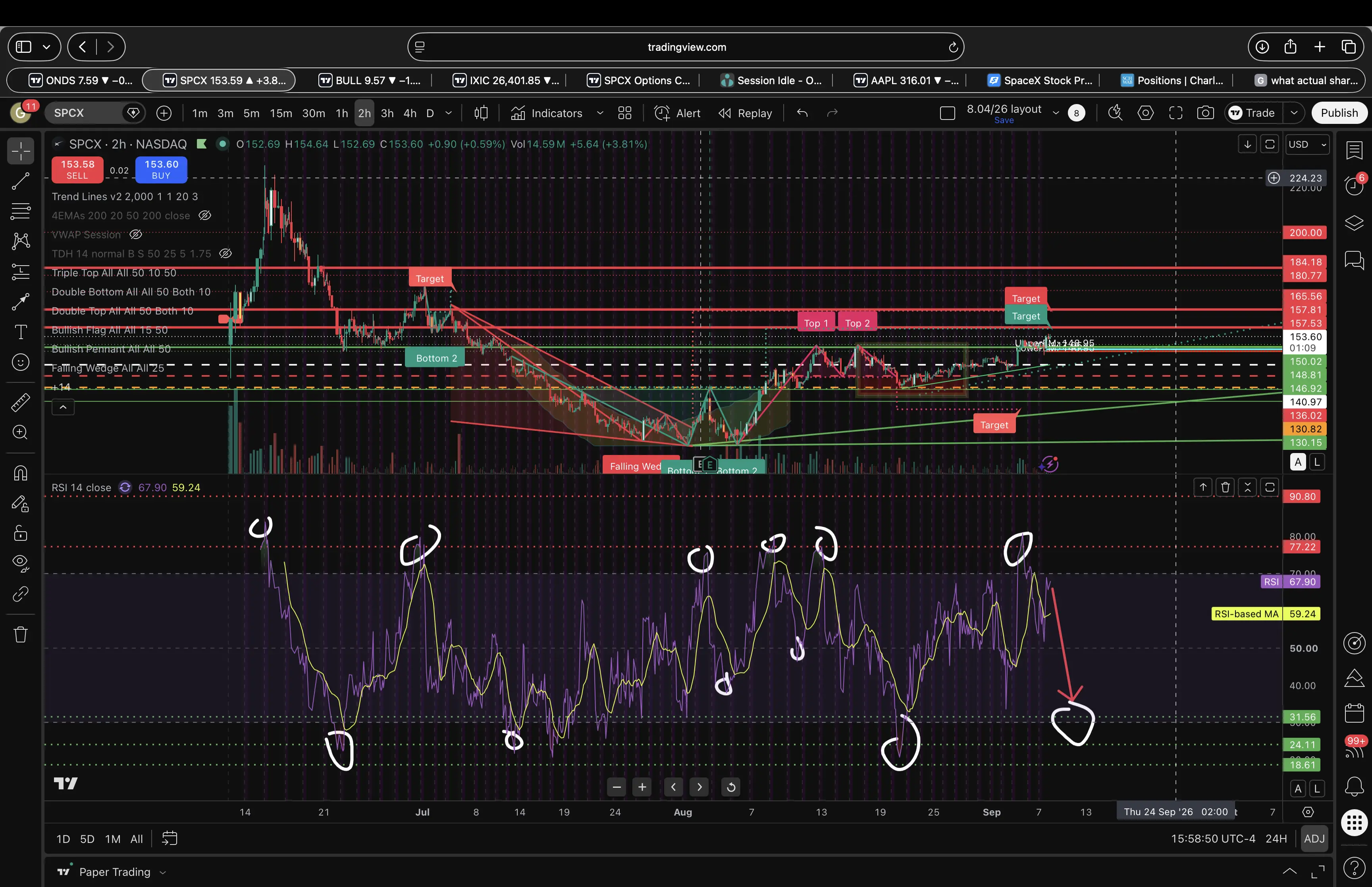Open the Fibonacci retracement tool
1372x887 pixels.
[x=21, y=211]
